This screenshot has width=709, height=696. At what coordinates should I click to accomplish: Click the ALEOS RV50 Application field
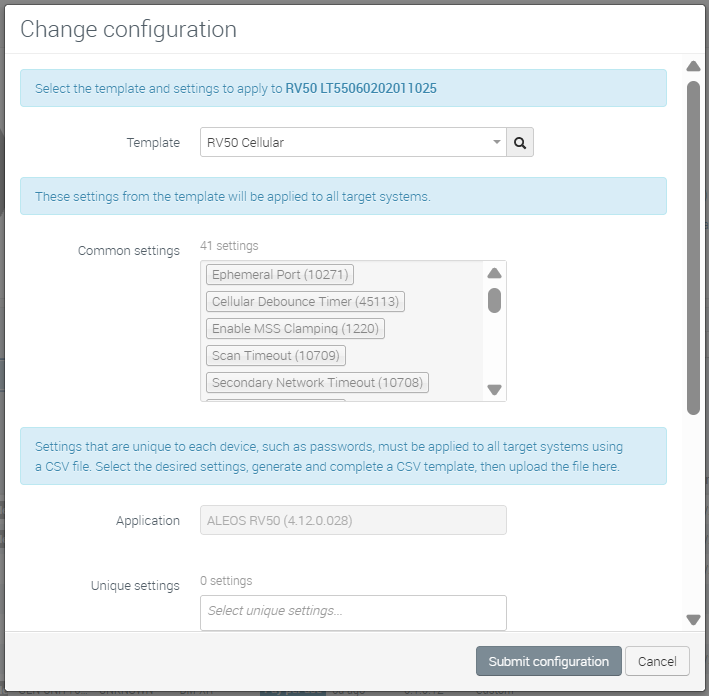(x=353, y=520)
